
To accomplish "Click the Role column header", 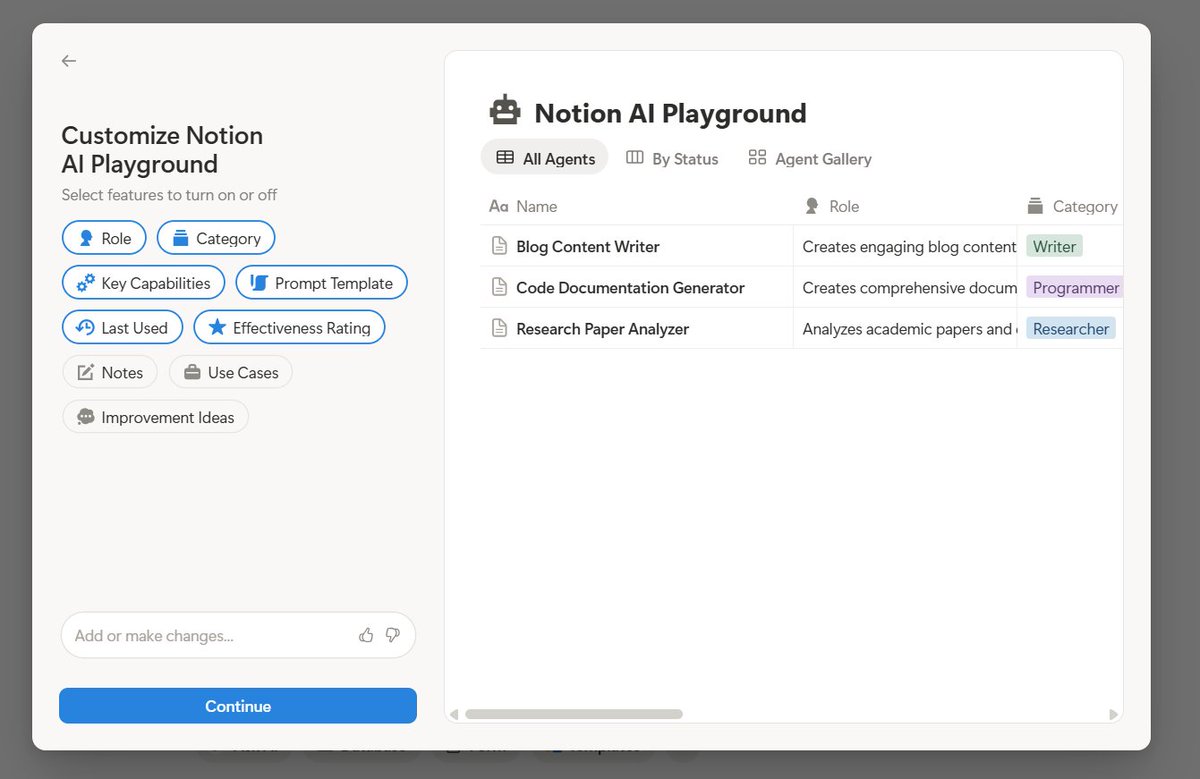I will (832, 206).
